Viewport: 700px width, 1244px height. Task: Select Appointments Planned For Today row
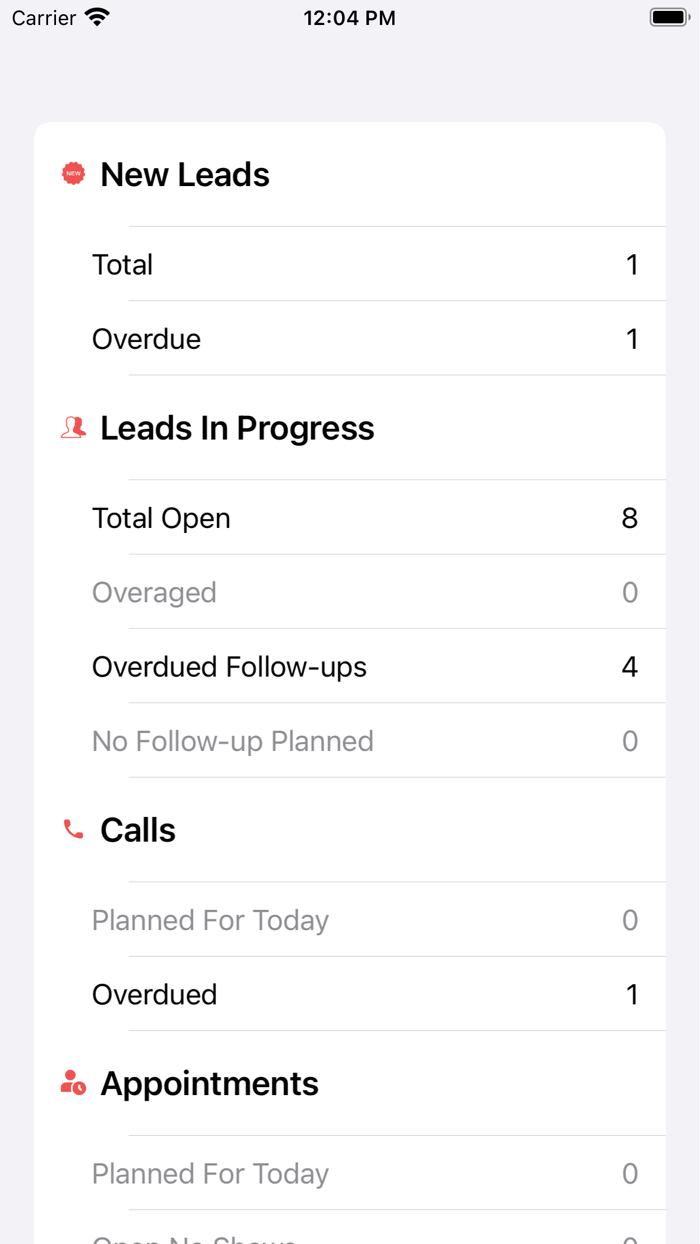(364, 1173)
